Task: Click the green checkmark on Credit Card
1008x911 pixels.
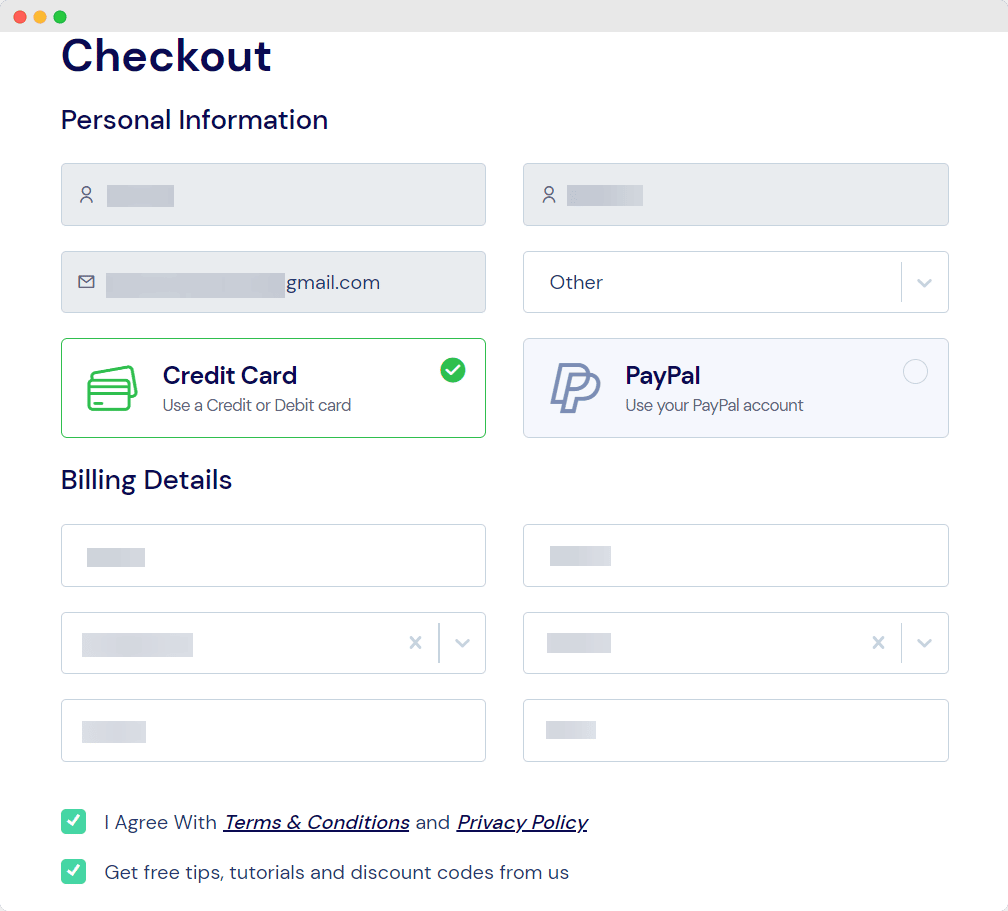Action: [452, 370]
